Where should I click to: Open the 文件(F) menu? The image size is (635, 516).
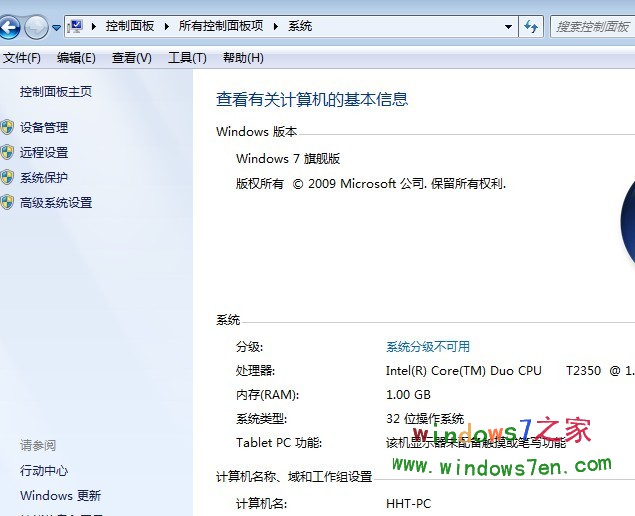(22, 58)
